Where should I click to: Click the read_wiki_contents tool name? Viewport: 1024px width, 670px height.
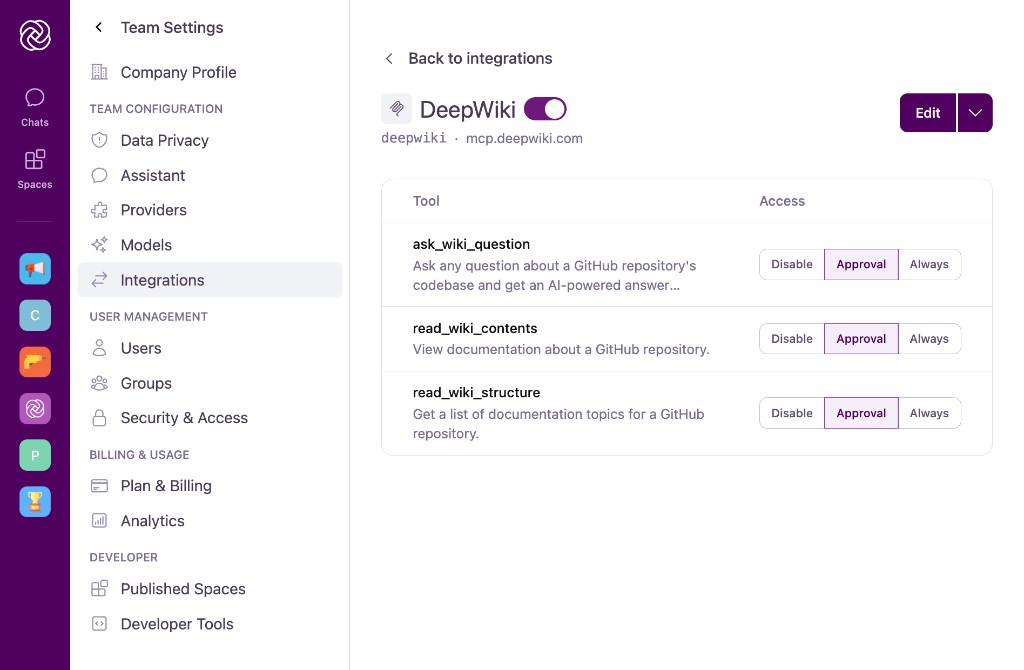475,328
